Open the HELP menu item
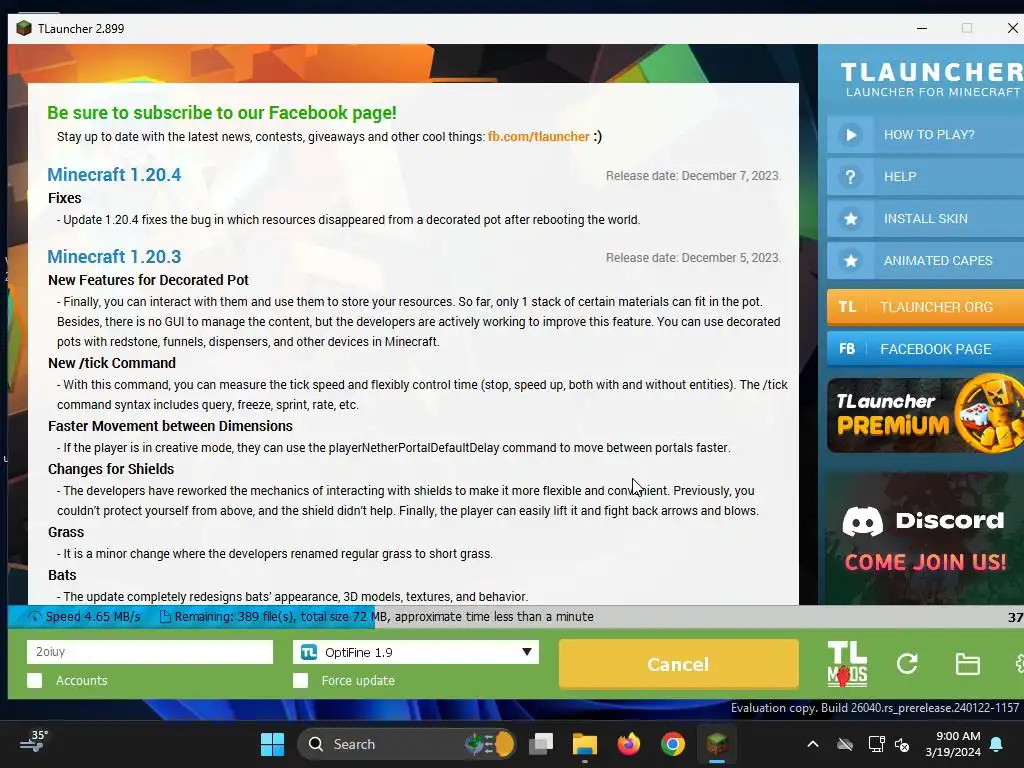This screenshot has height=768, width=1024. point(925,177)
